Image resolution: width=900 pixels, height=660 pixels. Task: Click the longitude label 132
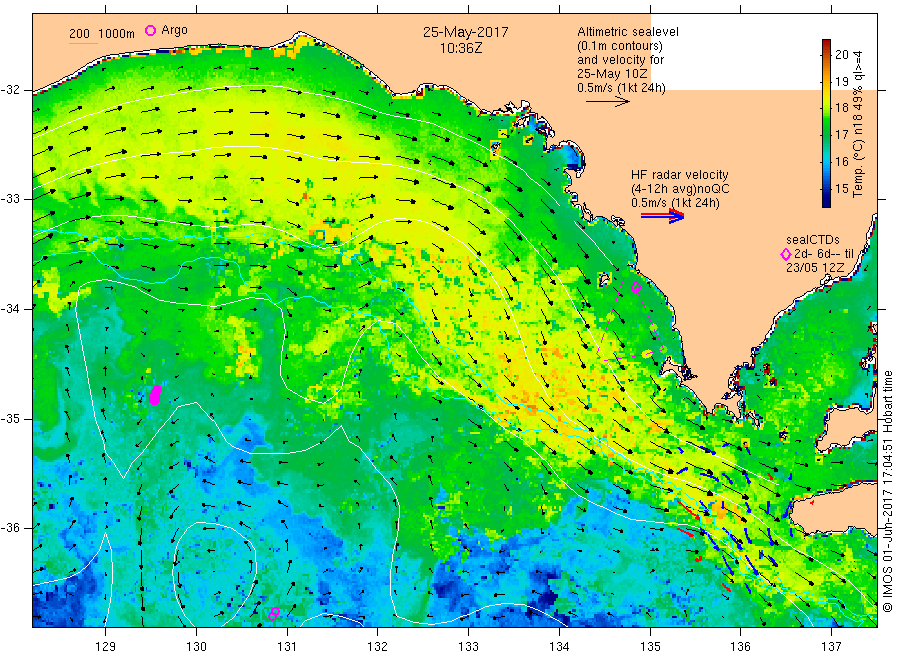pyautogui.click(x=378, y=647)
